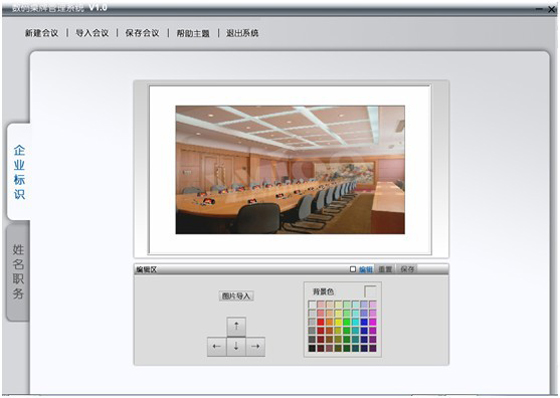Enable the 编辑 checkbox
This screenshot has width=560, height=398.
[353, 269]
